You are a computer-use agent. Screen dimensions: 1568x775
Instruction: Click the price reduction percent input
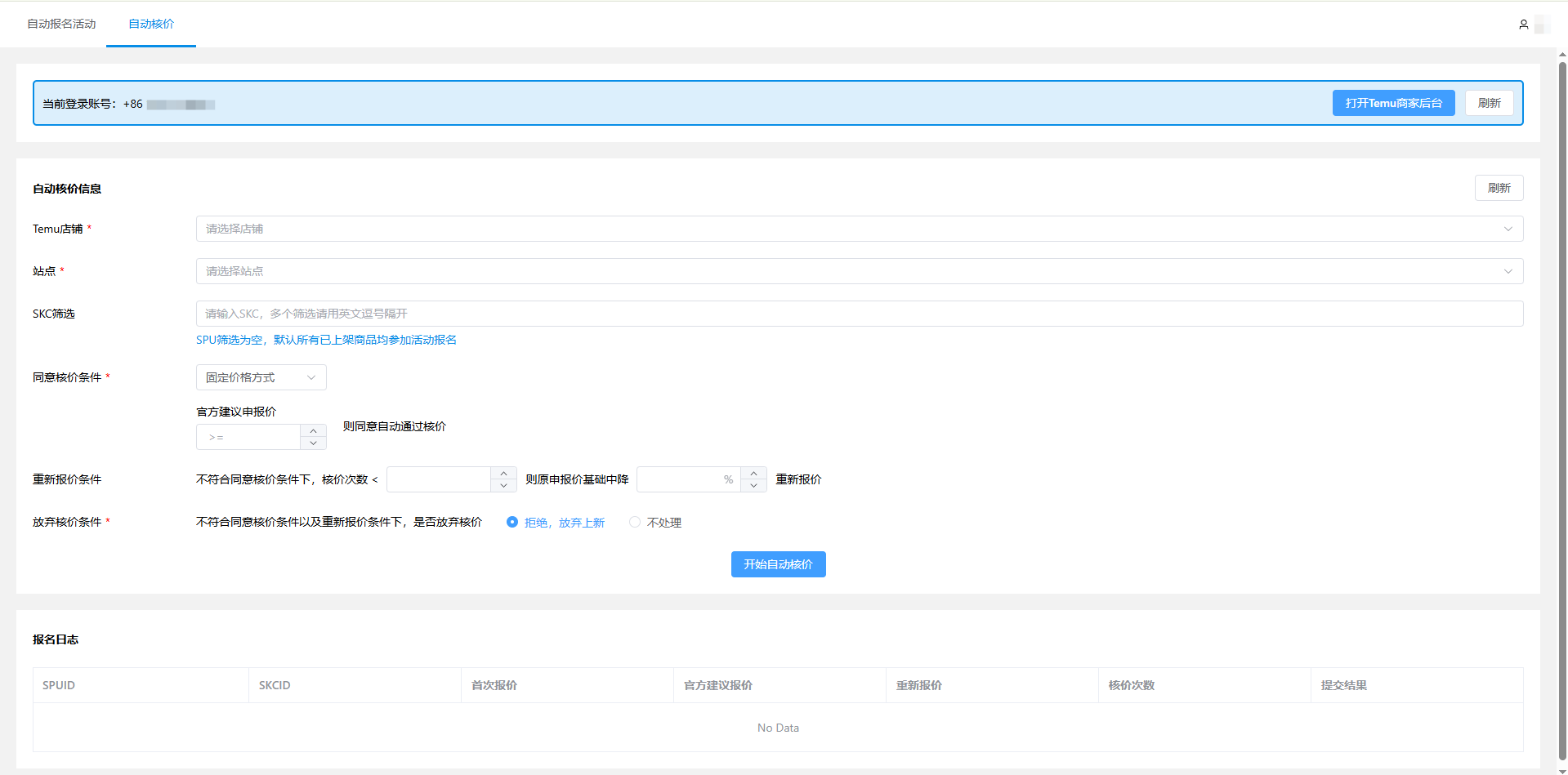(x=689, y=479)
